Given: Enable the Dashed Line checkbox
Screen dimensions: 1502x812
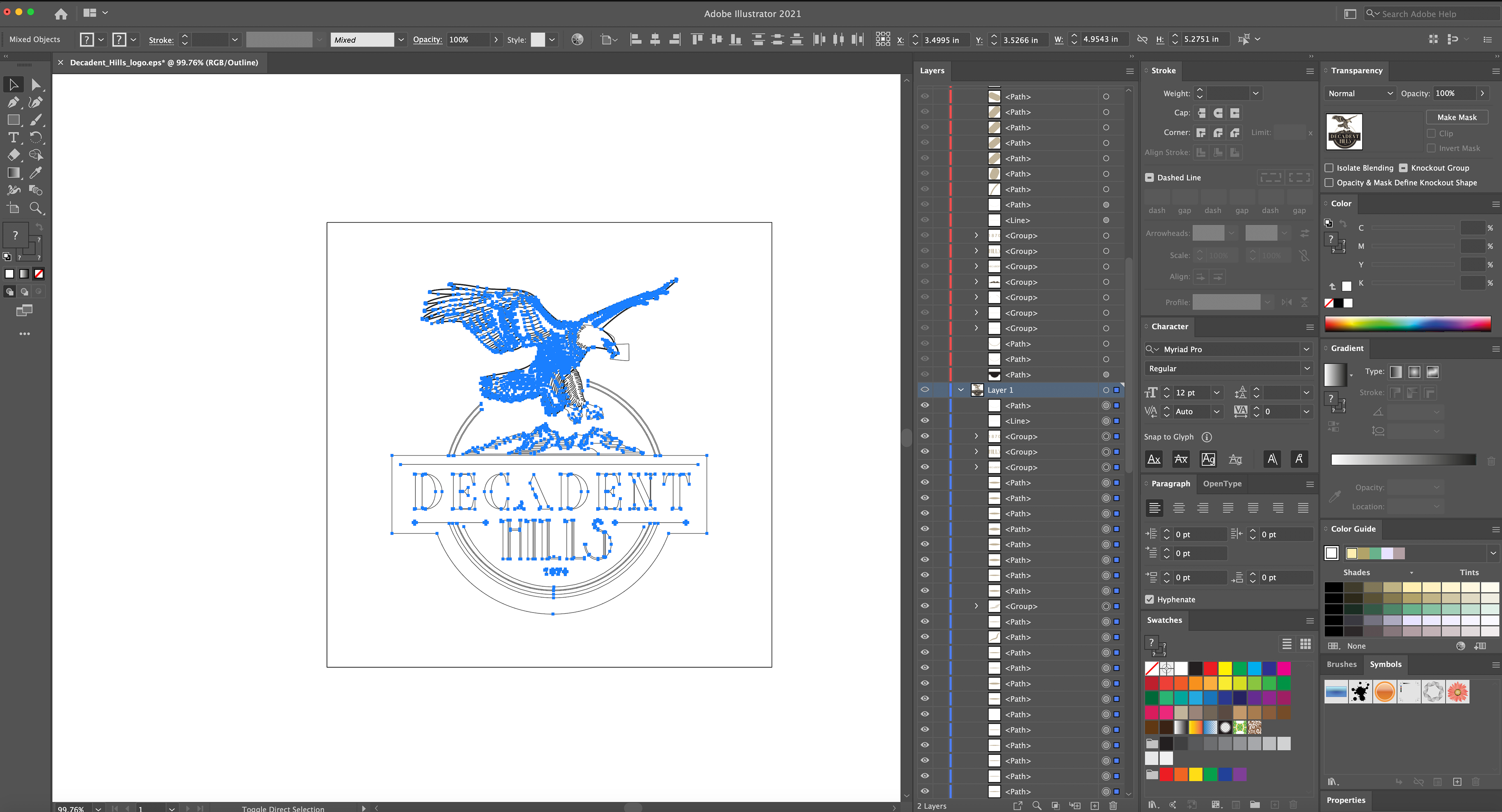Looking at the screenshot, I should point(1149,178).
